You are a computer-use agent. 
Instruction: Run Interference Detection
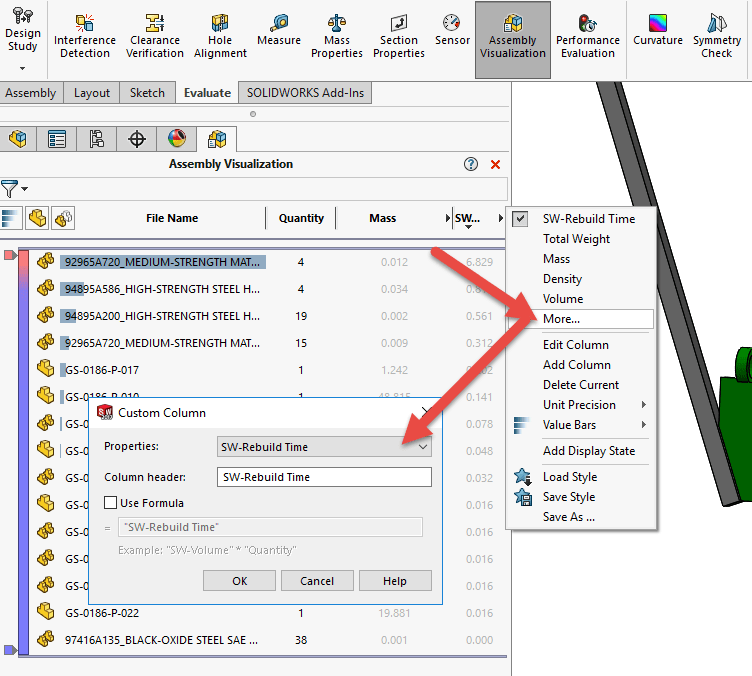[x=84, y=37]
